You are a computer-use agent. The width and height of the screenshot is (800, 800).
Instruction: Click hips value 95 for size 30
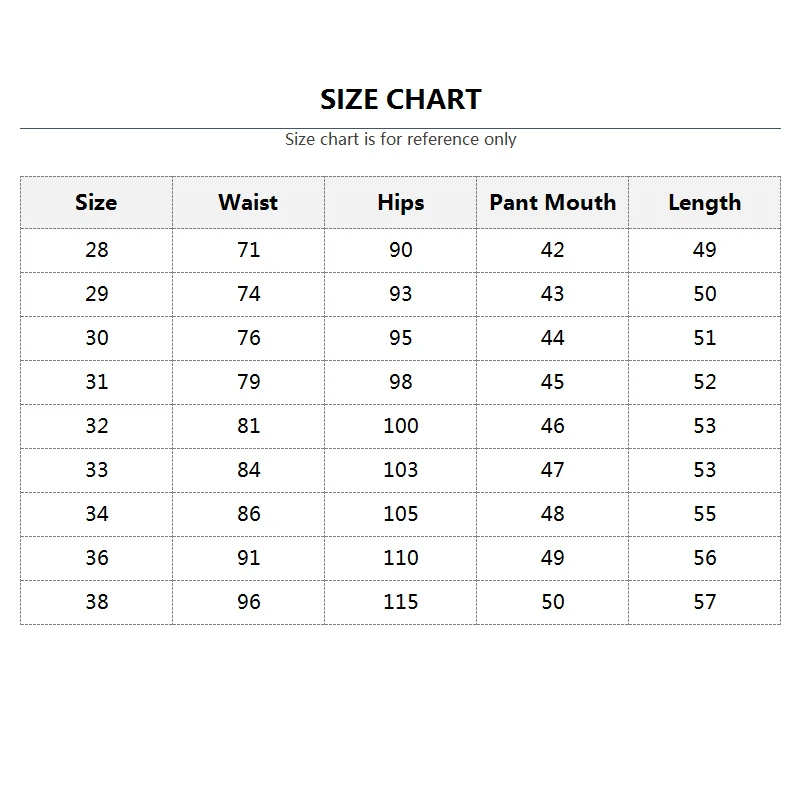(400, 338)
